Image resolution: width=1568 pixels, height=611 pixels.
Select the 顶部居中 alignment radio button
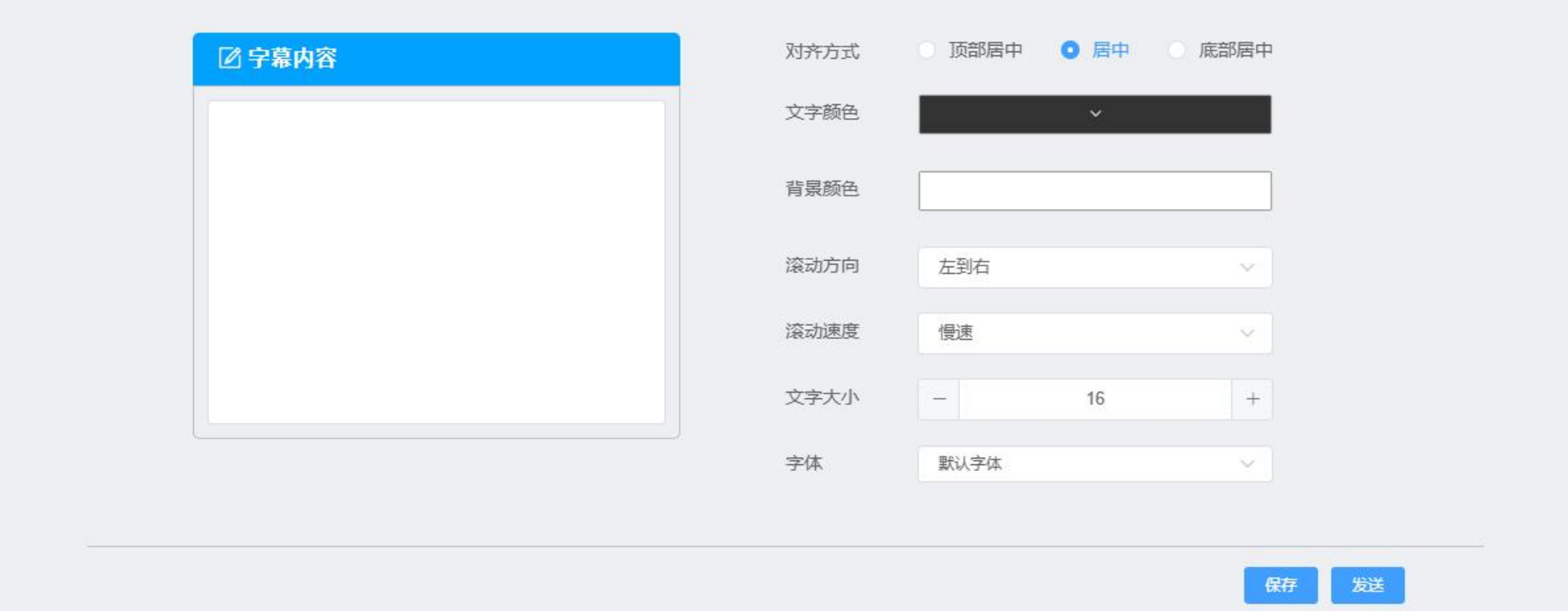click(927, 51)
